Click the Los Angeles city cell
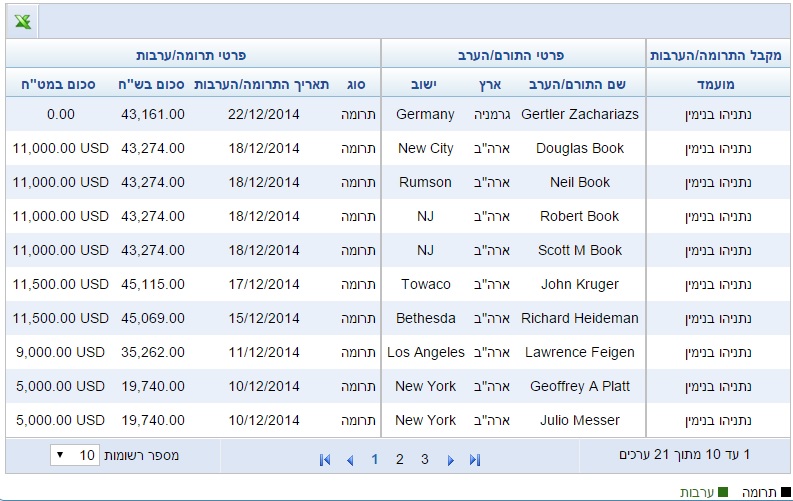 tap(426, 352)
